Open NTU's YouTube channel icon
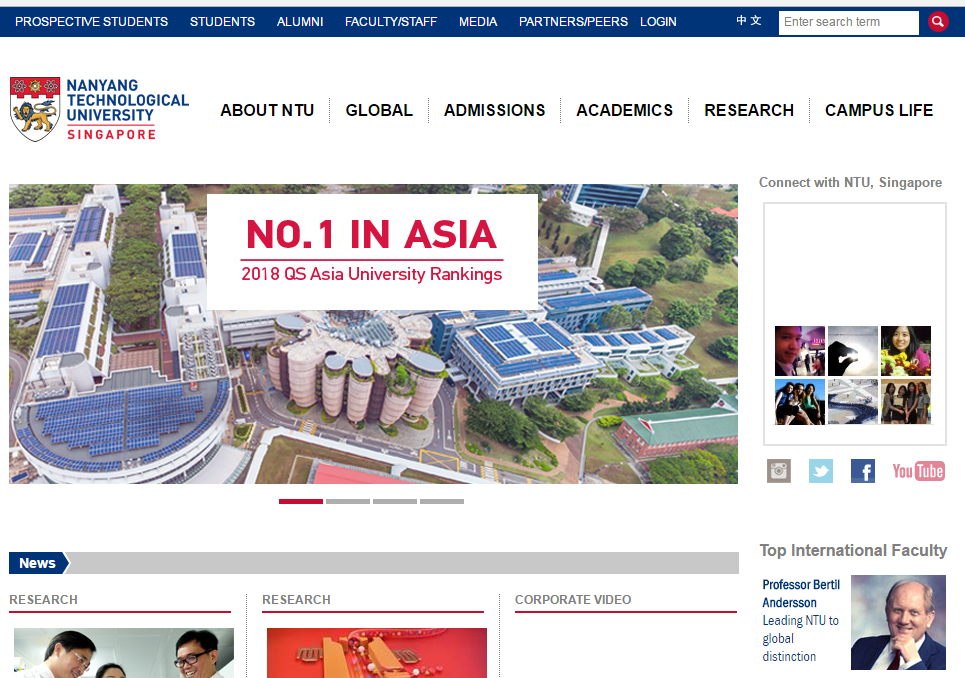 tap(918, 471)
